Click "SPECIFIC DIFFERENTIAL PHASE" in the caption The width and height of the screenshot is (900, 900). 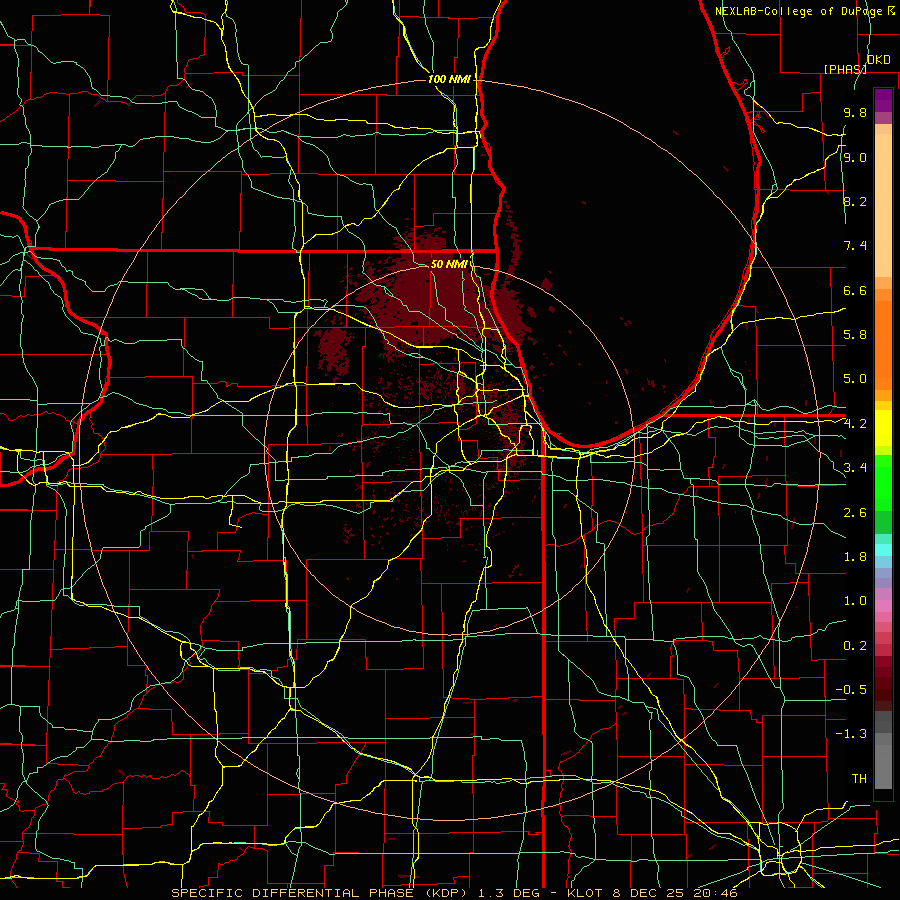[292, 893]
